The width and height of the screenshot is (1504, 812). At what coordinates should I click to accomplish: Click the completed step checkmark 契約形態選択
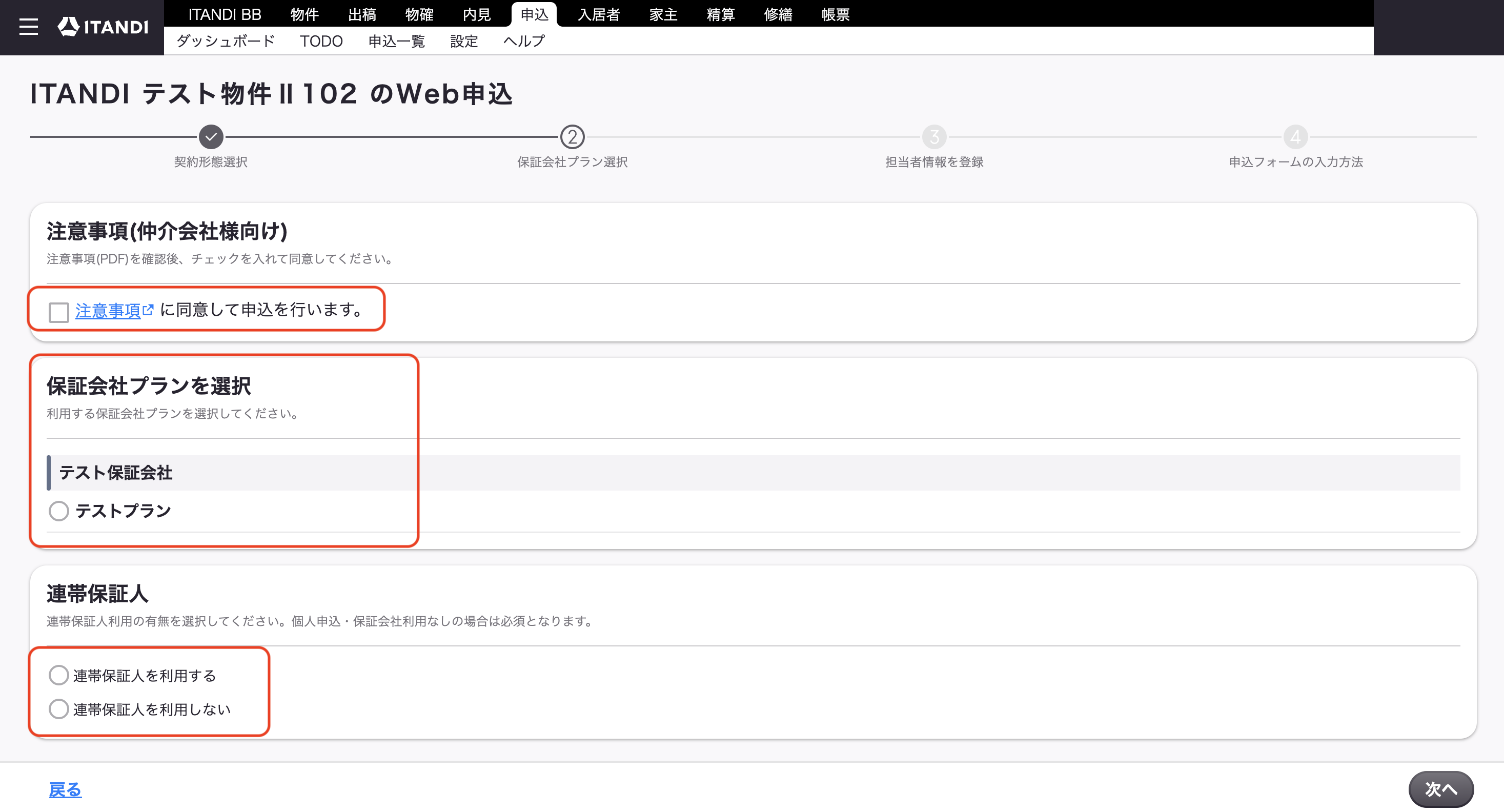point(211,136)
